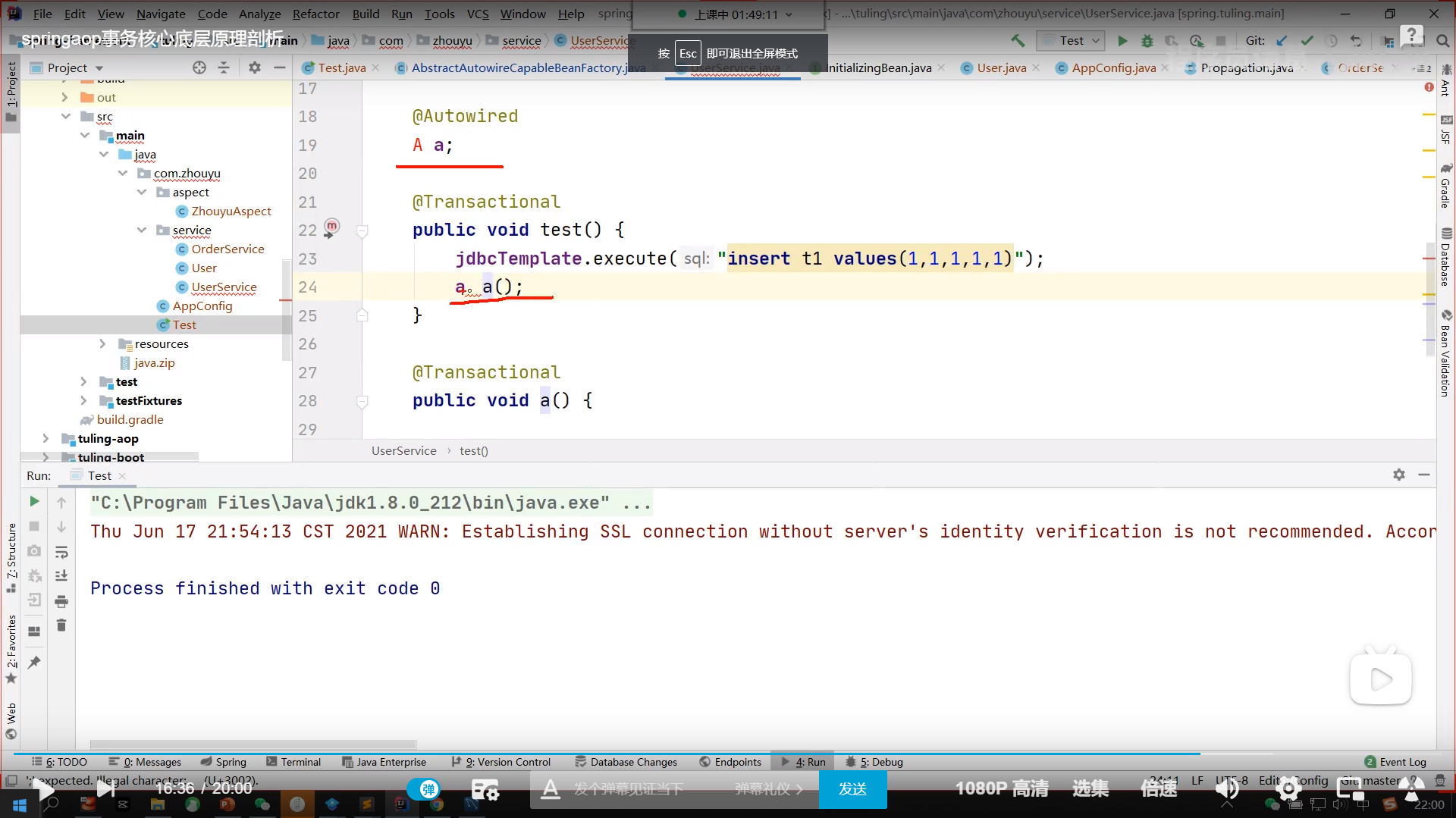1456x818 pixels.
Task: Toggle the Gradle tool window side tab
Action: 1446,186
